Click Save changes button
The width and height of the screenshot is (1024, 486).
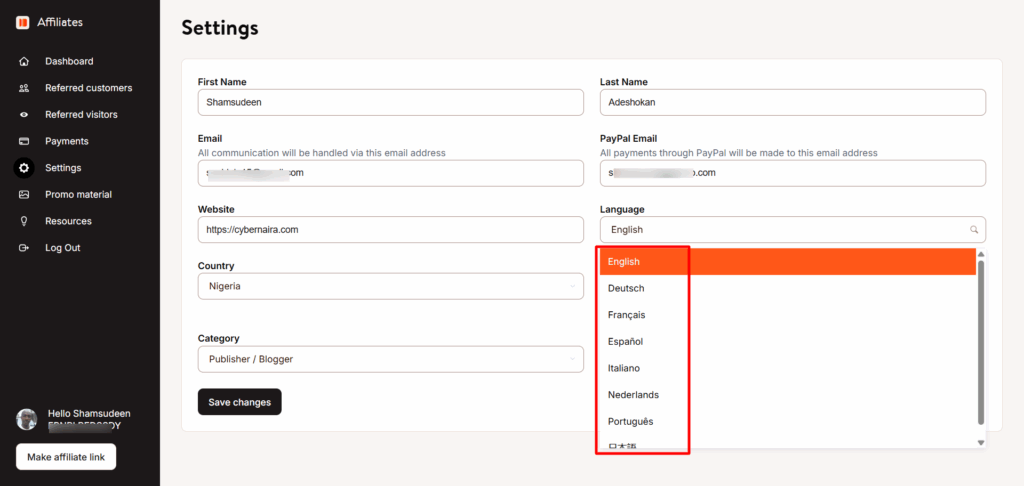[x=240, y=402]
